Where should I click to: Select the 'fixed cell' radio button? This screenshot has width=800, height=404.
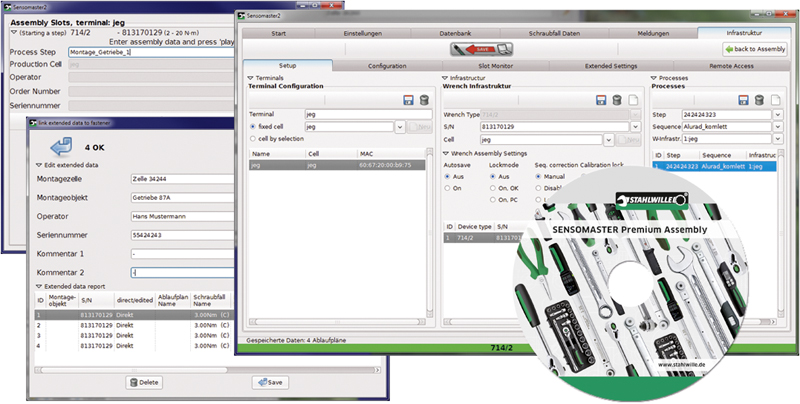[253, 127]
